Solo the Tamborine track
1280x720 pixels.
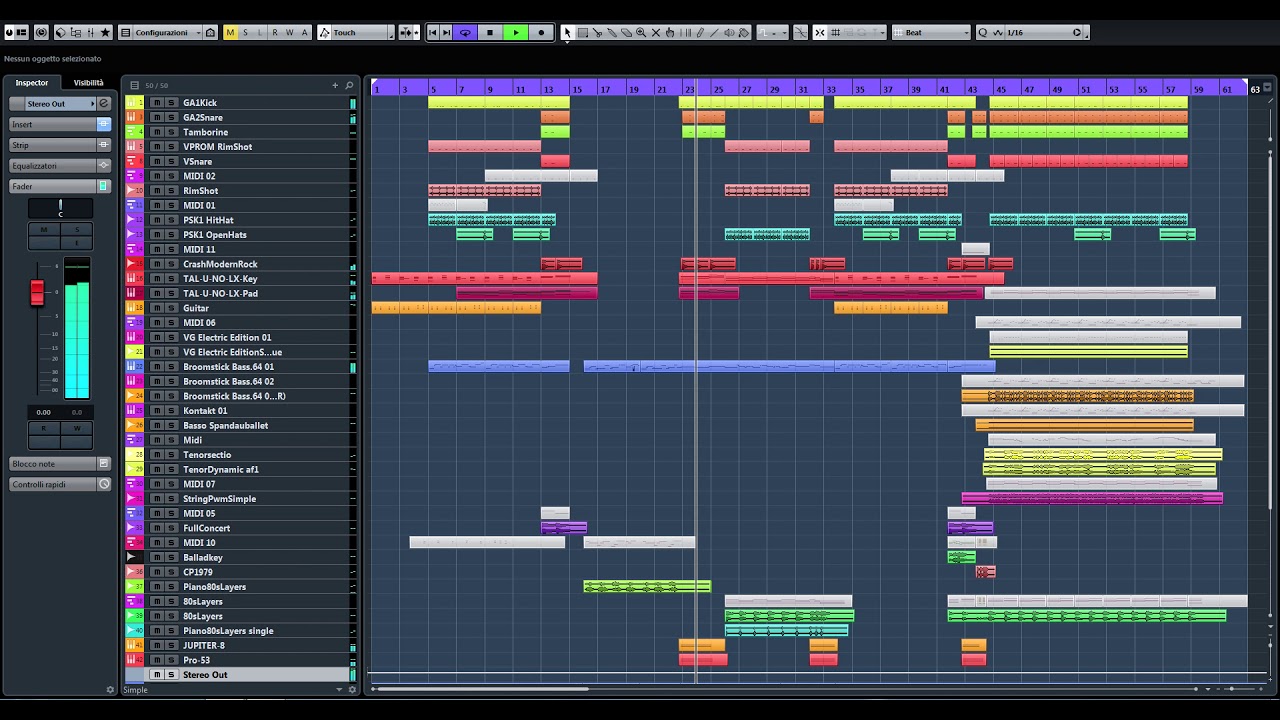(171, 132)
